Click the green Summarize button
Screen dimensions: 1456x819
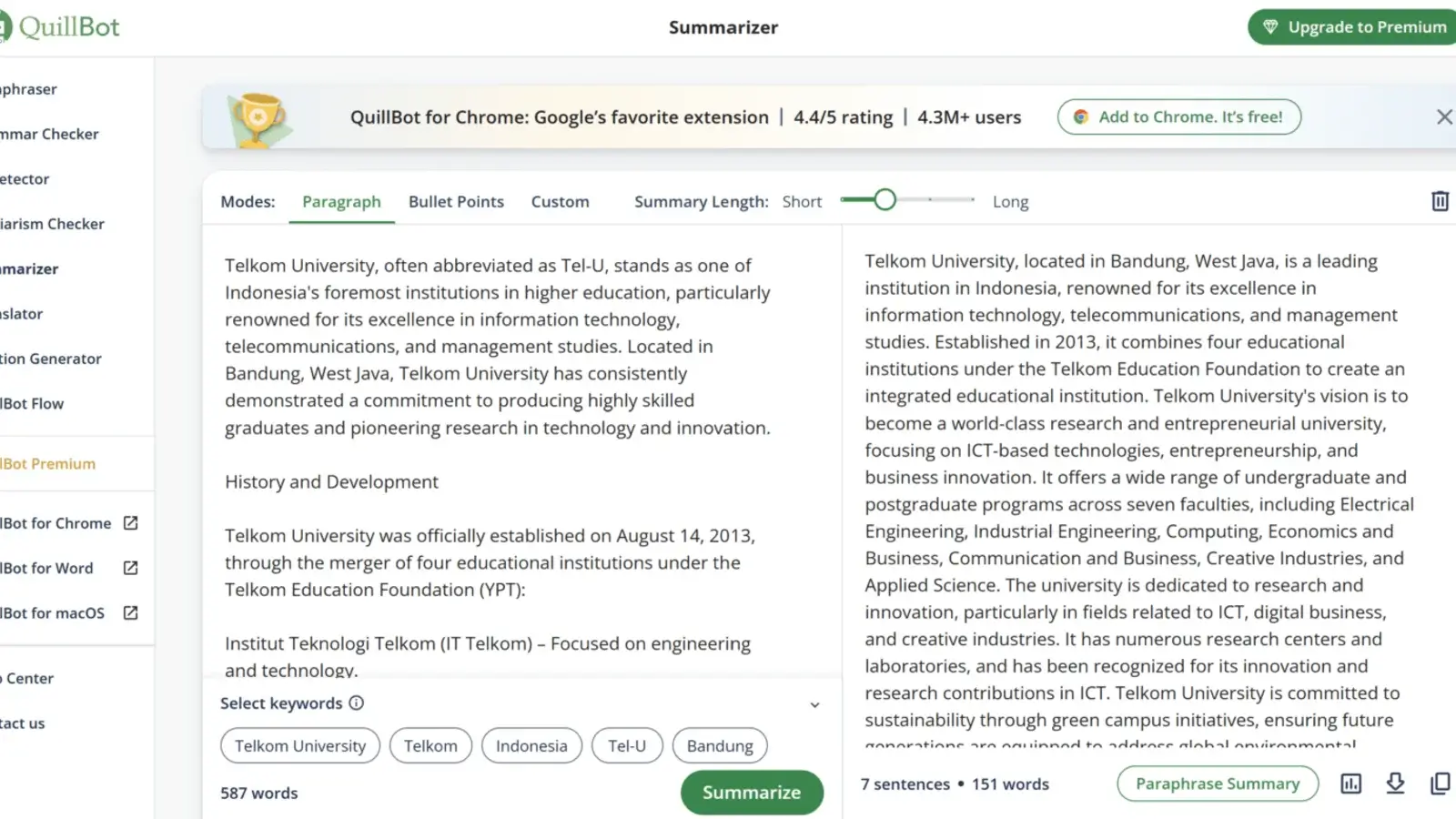(752, 792)
